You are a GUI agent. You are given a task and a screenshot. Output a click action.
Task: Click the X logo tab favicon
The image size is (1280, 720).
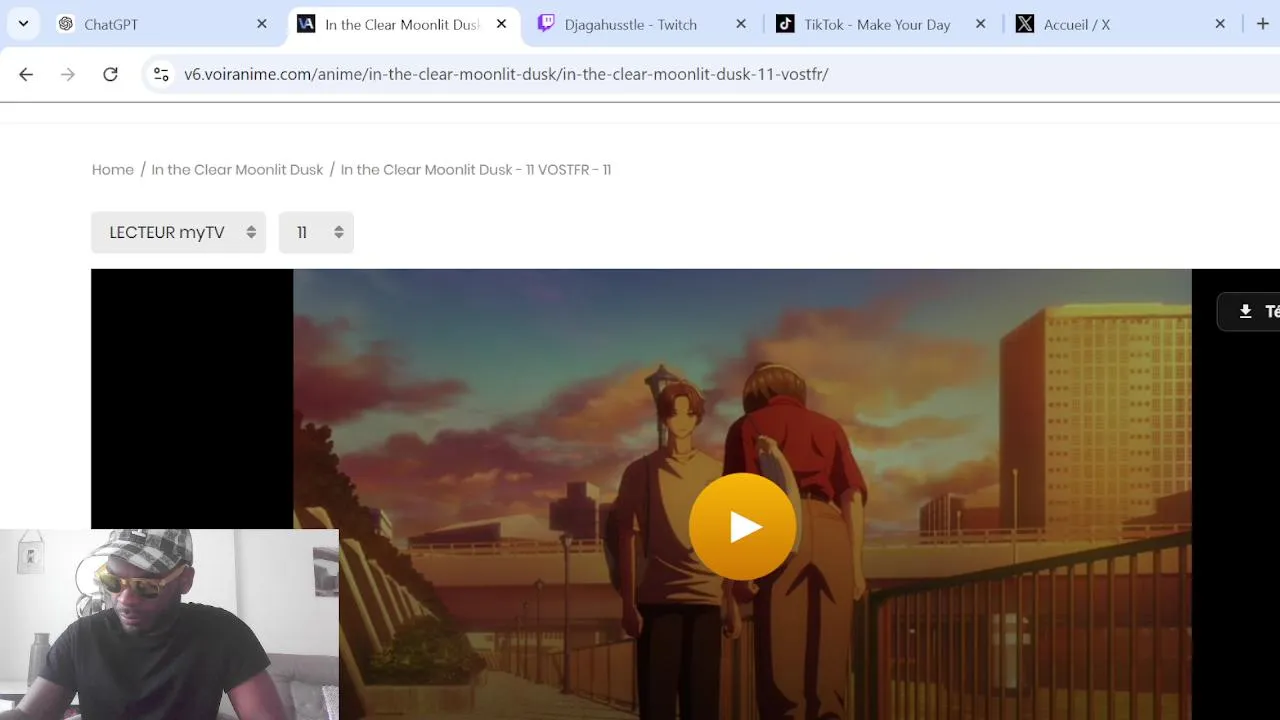click(x=1025, y=24)
